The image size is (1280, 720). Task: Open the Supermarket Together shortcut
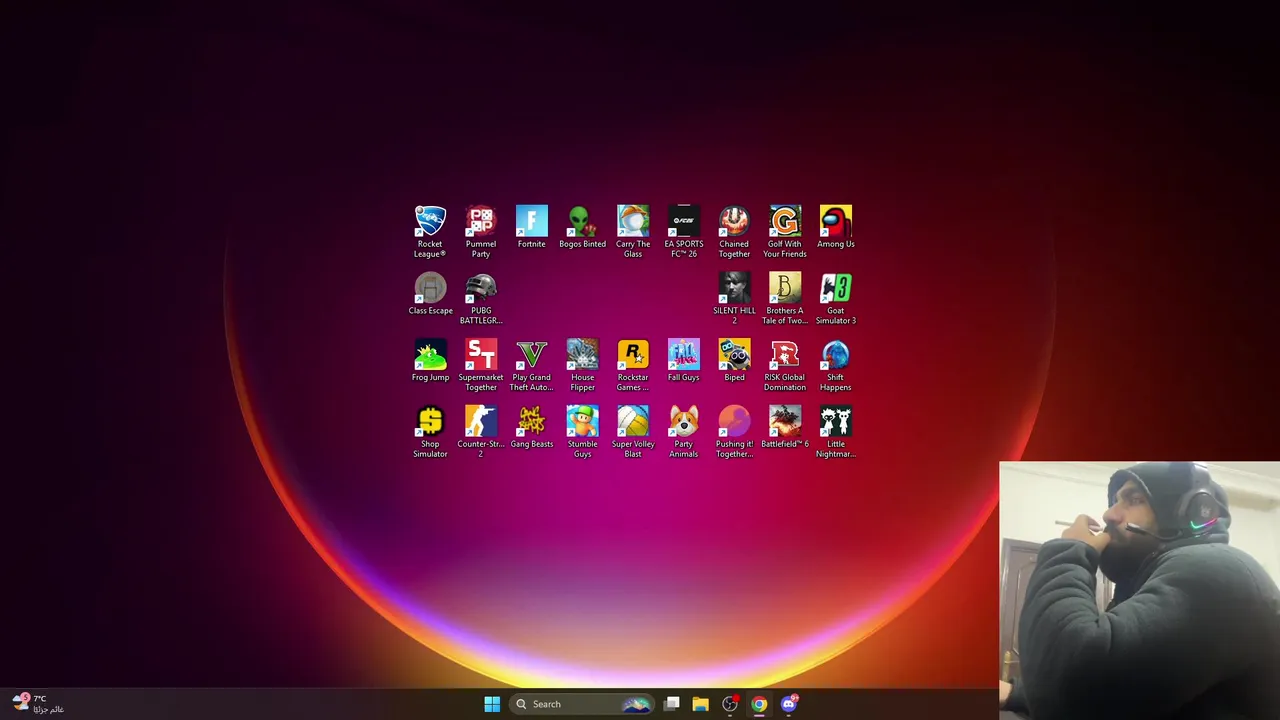tap(481, 355)
